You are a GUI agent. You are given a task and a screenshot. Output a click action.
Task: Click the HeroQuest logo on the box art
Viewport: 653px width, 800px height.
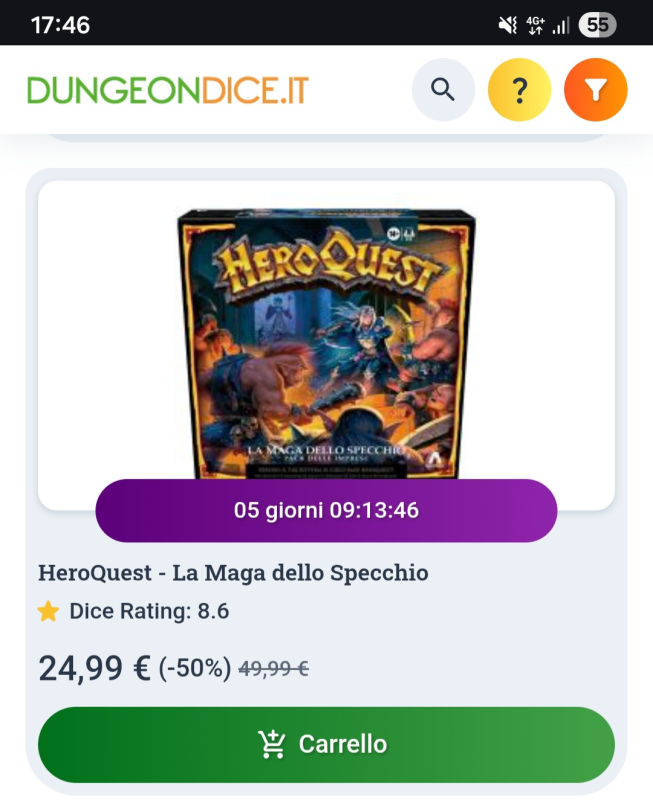point(326,263)
